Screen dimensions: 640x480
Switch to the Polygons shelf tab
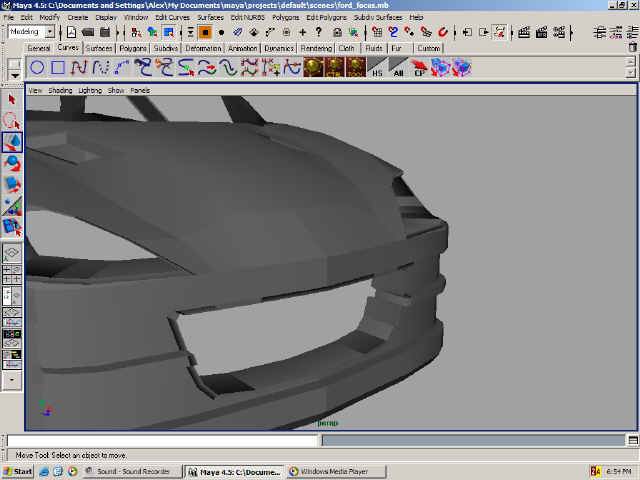(x=132, y=48)
